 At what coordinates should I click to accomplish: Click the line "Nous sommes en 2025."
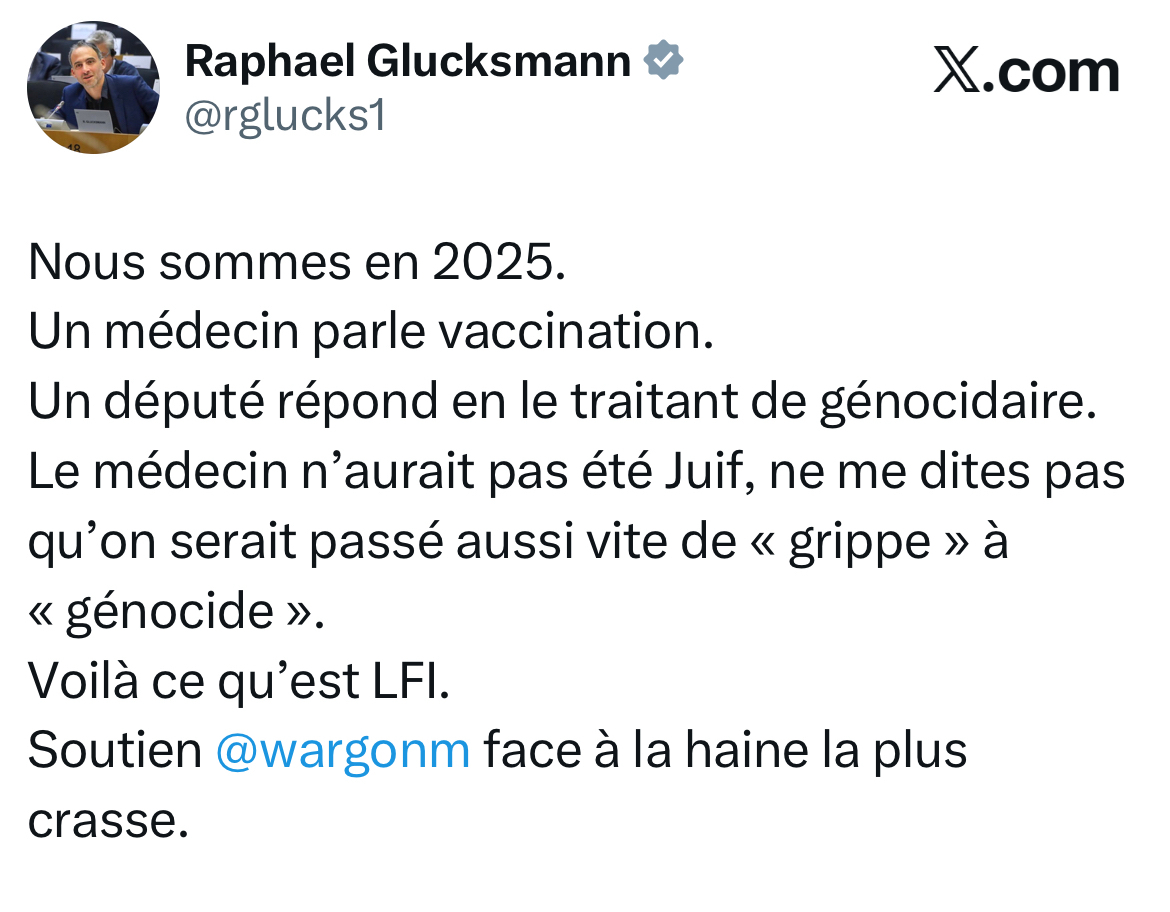pyautogui.click(x=297, y=262)
